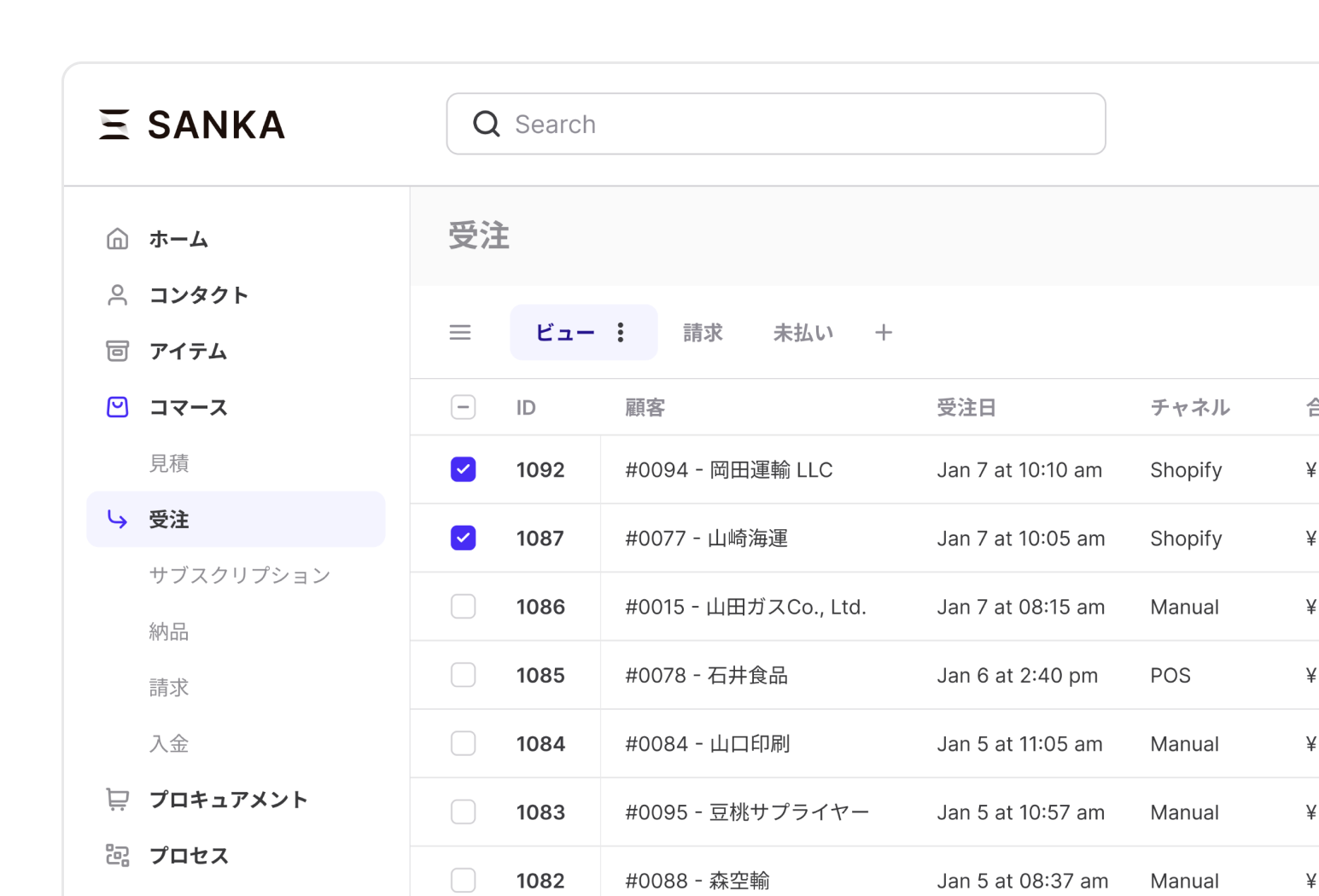Image resolution: width=1319 pixels, height=896 pixels.
Task: Click the SANKA logo icon
Action: (114, 125)
